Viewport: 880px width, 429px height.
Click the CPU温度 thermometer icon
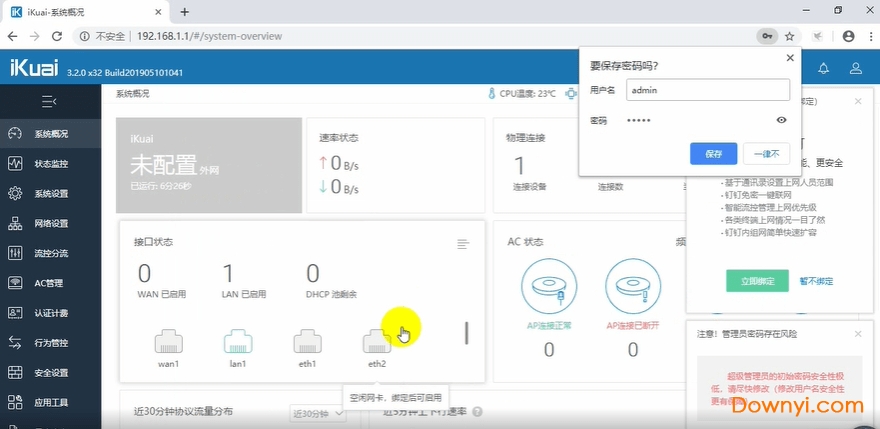click(492, 93)
